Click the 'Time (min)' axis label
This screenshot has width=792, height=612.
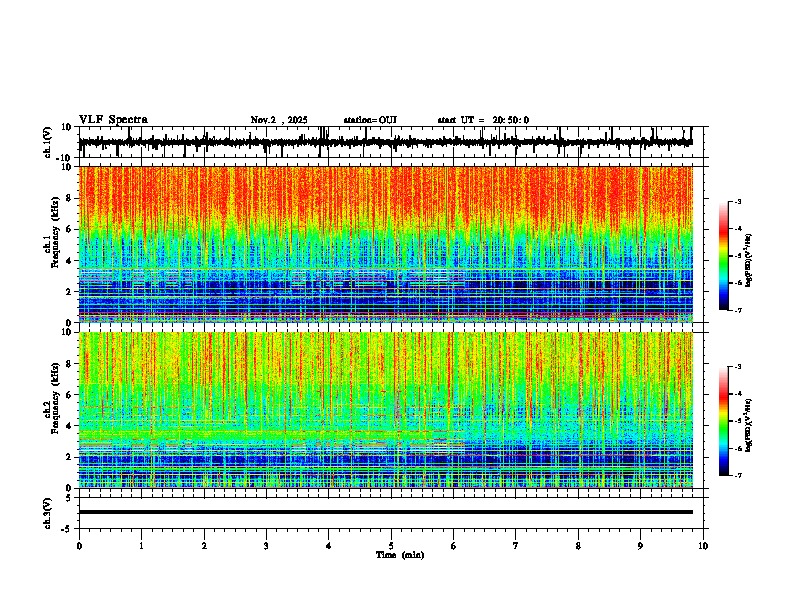[x=400, y=555]
